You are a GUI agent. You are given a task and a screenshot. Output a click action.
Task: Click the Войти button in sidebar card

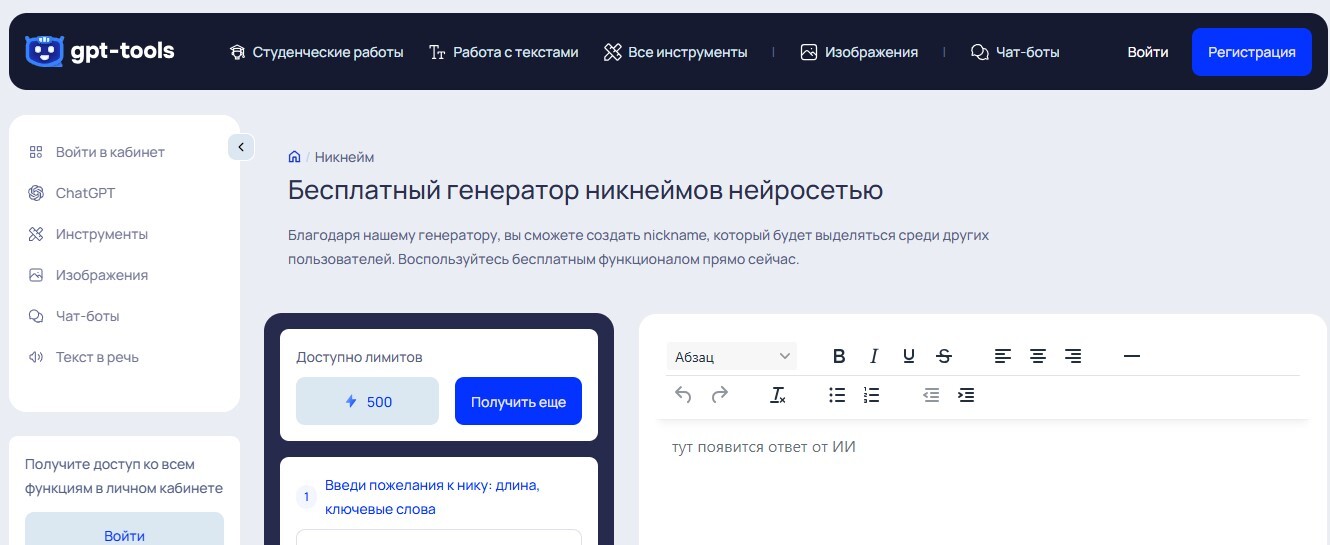(x=124, y=530)
